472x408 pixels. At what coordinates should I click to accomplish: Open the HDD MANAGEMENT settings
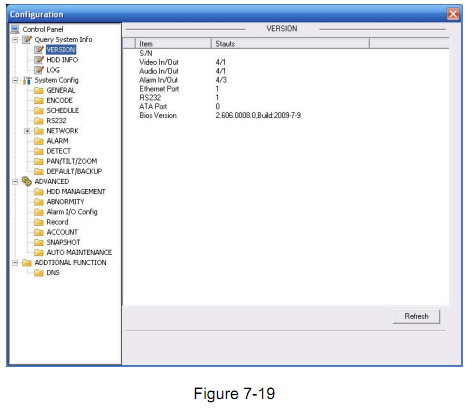[76, 192]
